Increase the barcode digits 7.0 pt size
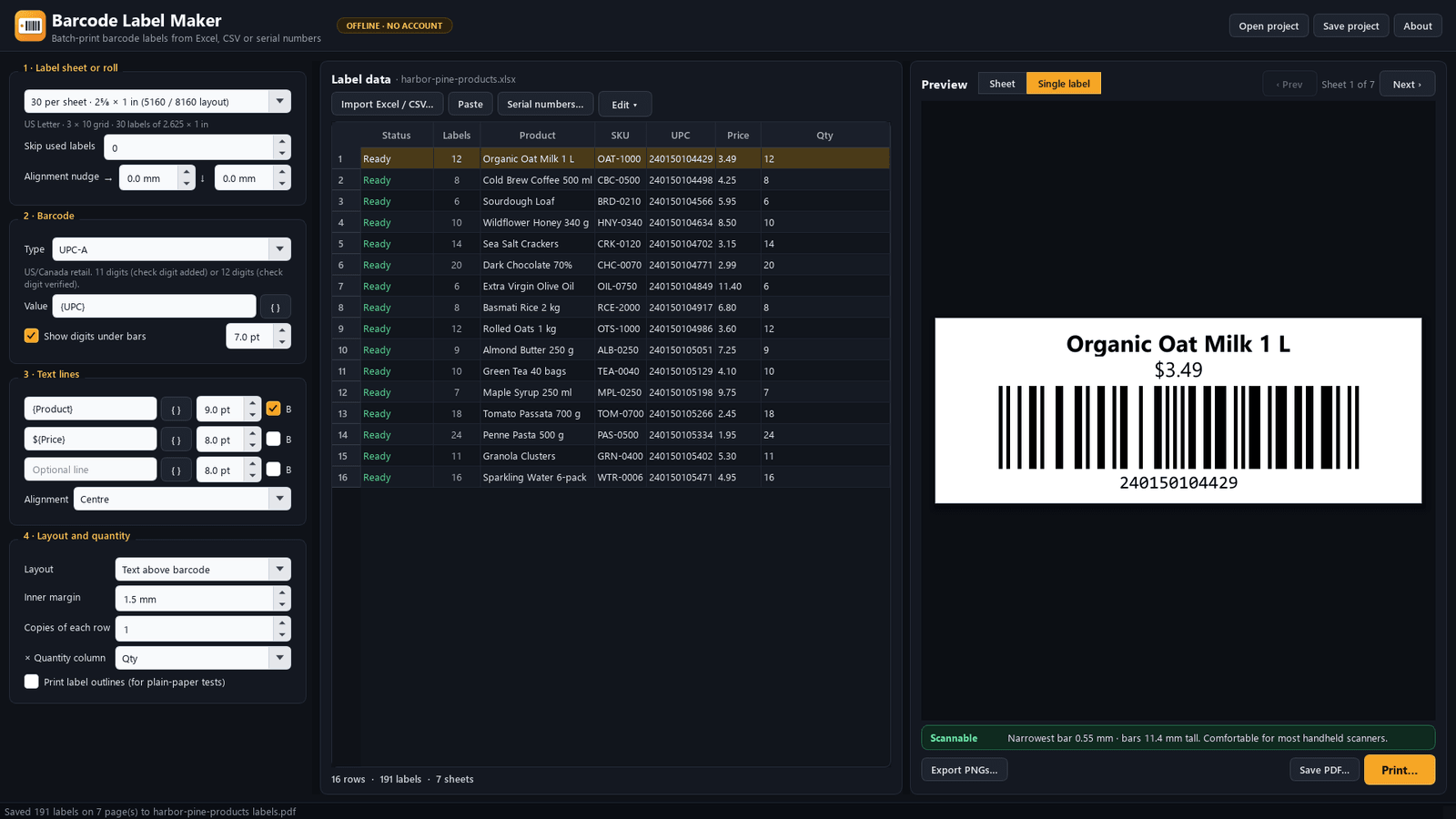 coord(282,330)
